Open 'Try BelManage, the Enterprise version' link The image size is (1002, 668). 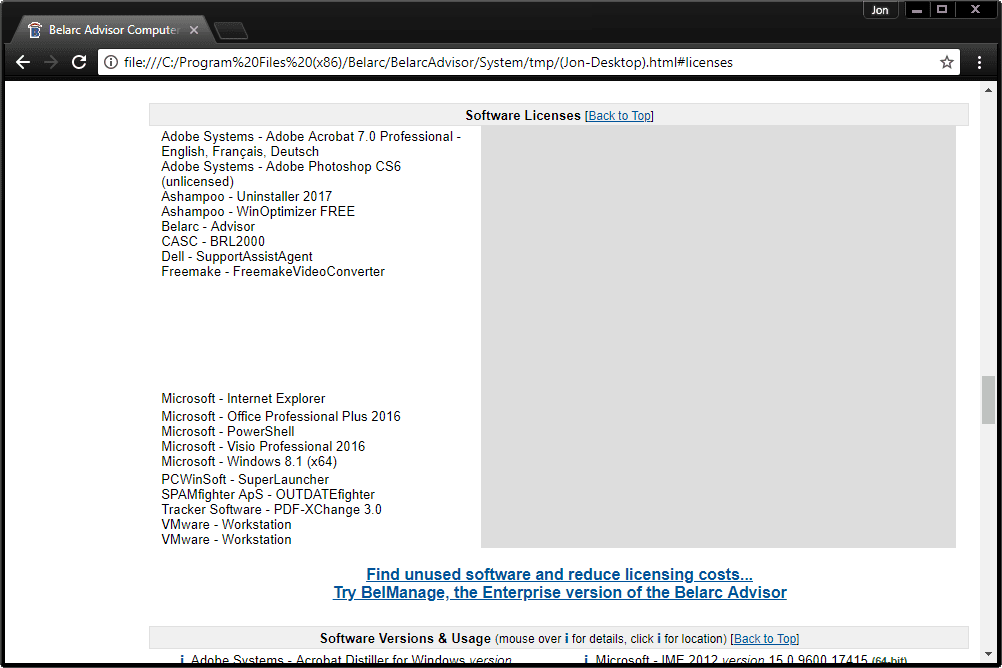tap(560, 592)
